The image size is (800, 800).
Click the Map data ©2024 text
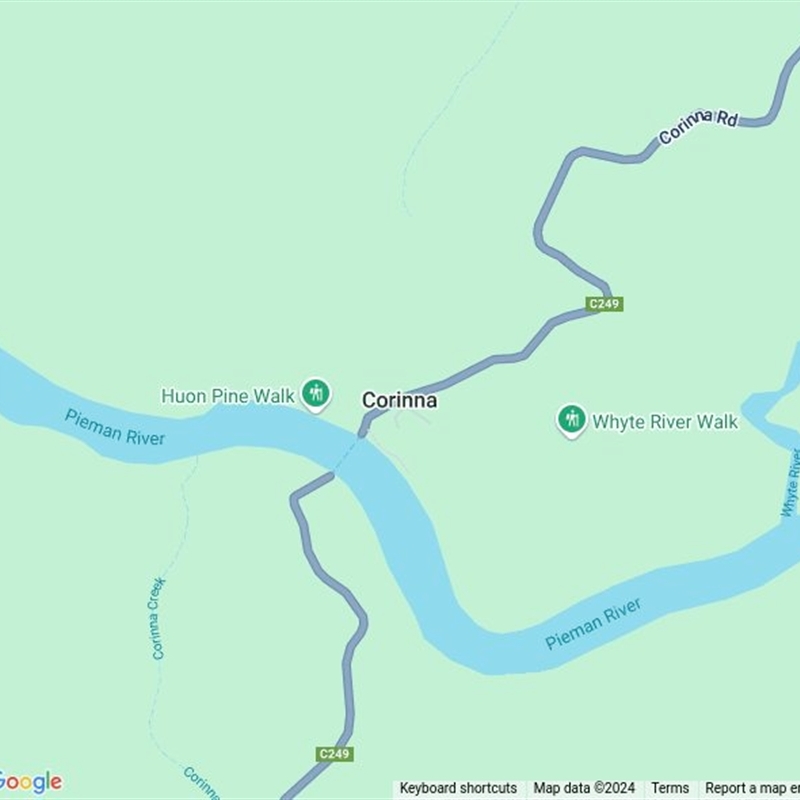click(x=584, y=788)
